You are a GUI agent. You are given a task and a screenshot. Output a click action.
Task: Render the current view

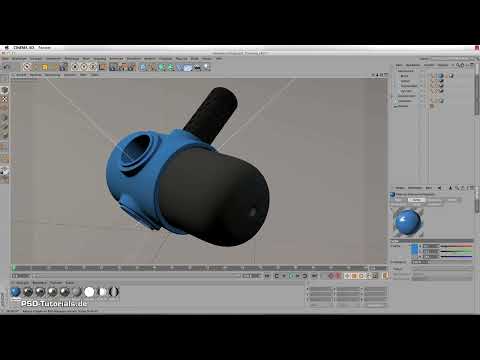coord(113,67)
